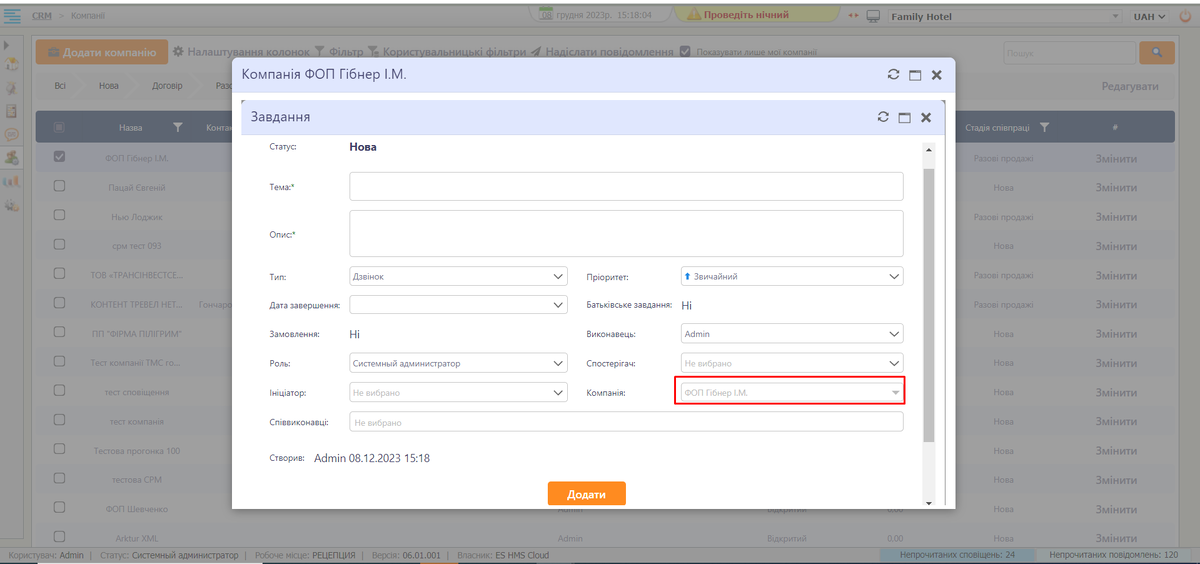Click the power logout icon
This screenshot has height=564, width=1200.
[1186, 16]
